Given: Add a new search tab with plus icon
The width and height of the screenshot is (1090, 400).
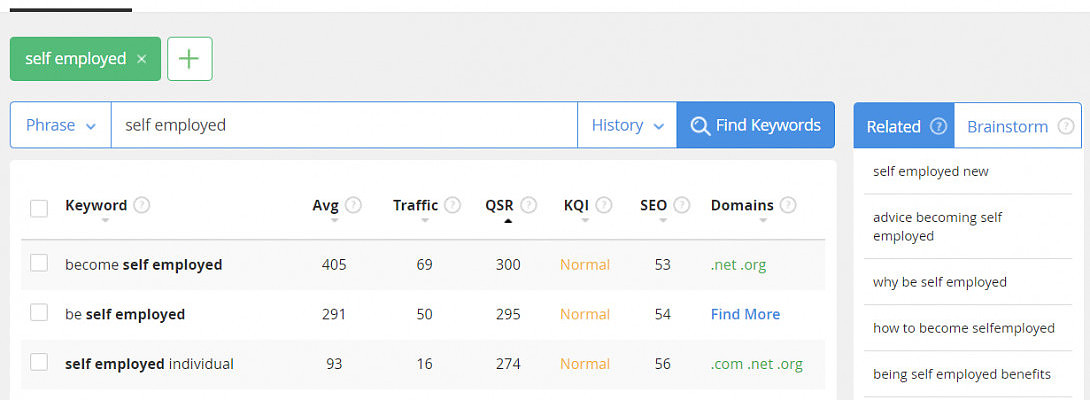Looking at the screenshot, I should click(x=190, y=59).
